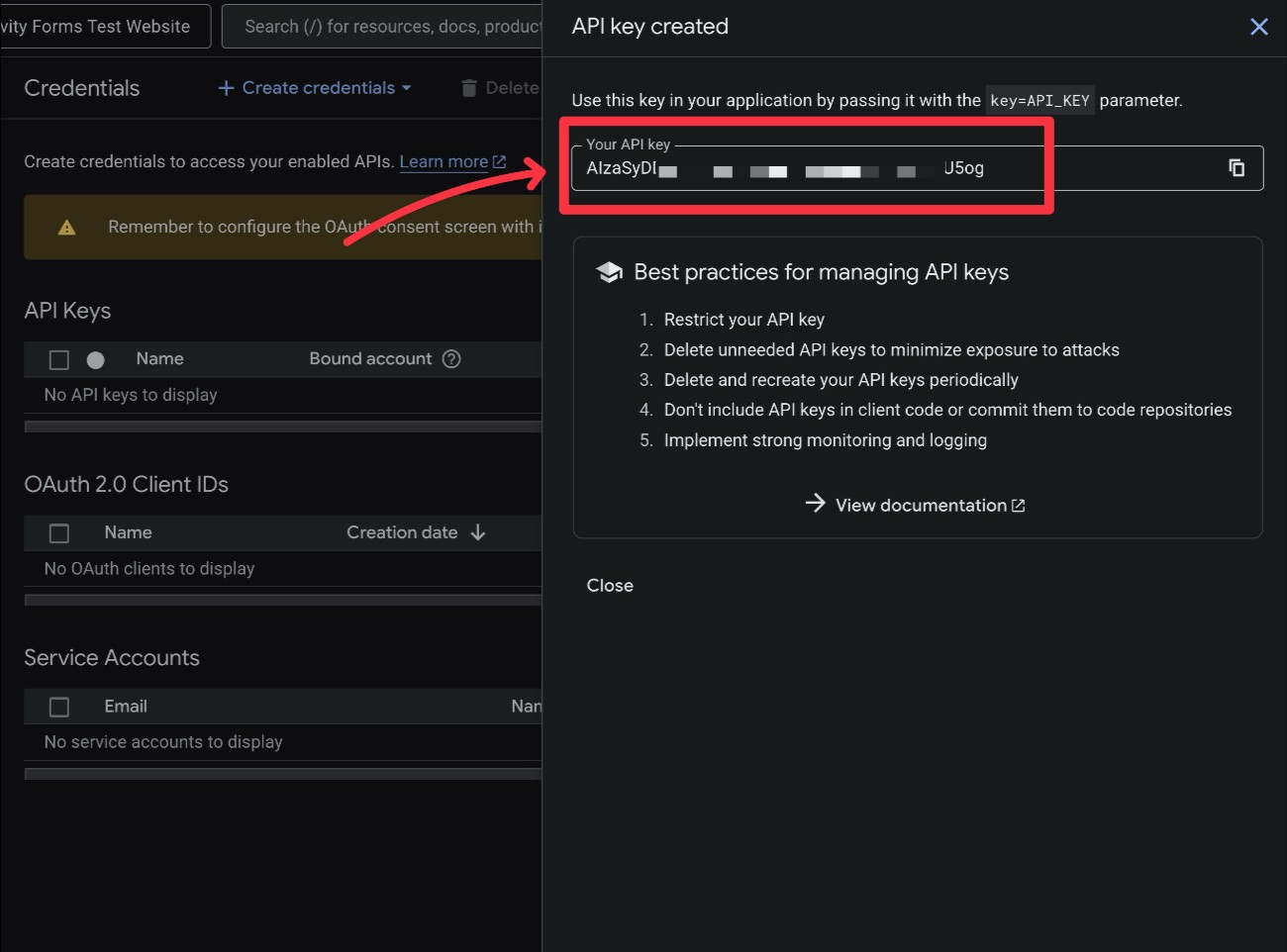Click the status circle in API Keys header
Viewport: 1287px width, 952px height.
pyautogui.click(x=95, y=358)
